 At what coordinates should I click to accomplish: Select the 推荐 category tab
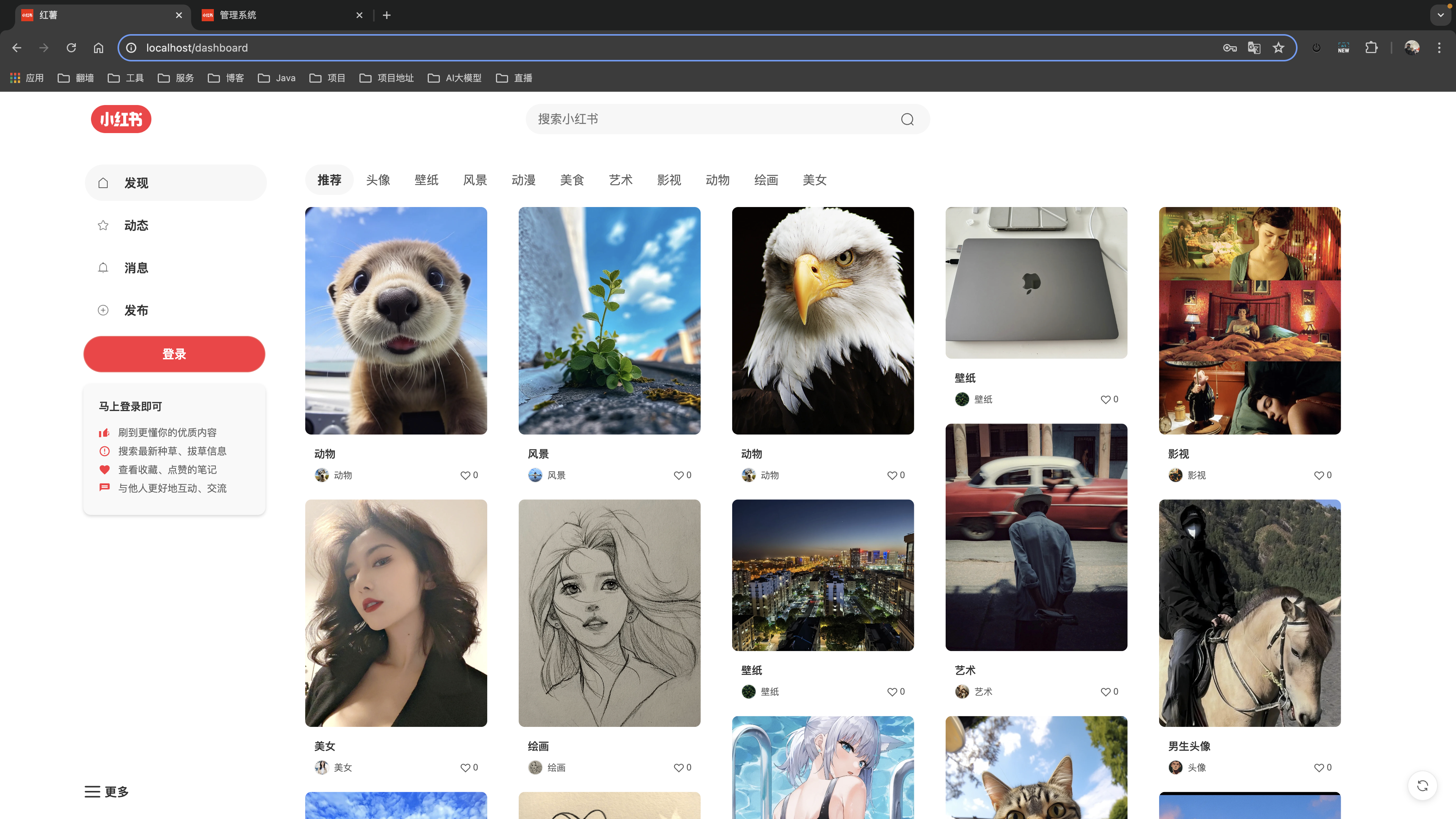point(329,180)
